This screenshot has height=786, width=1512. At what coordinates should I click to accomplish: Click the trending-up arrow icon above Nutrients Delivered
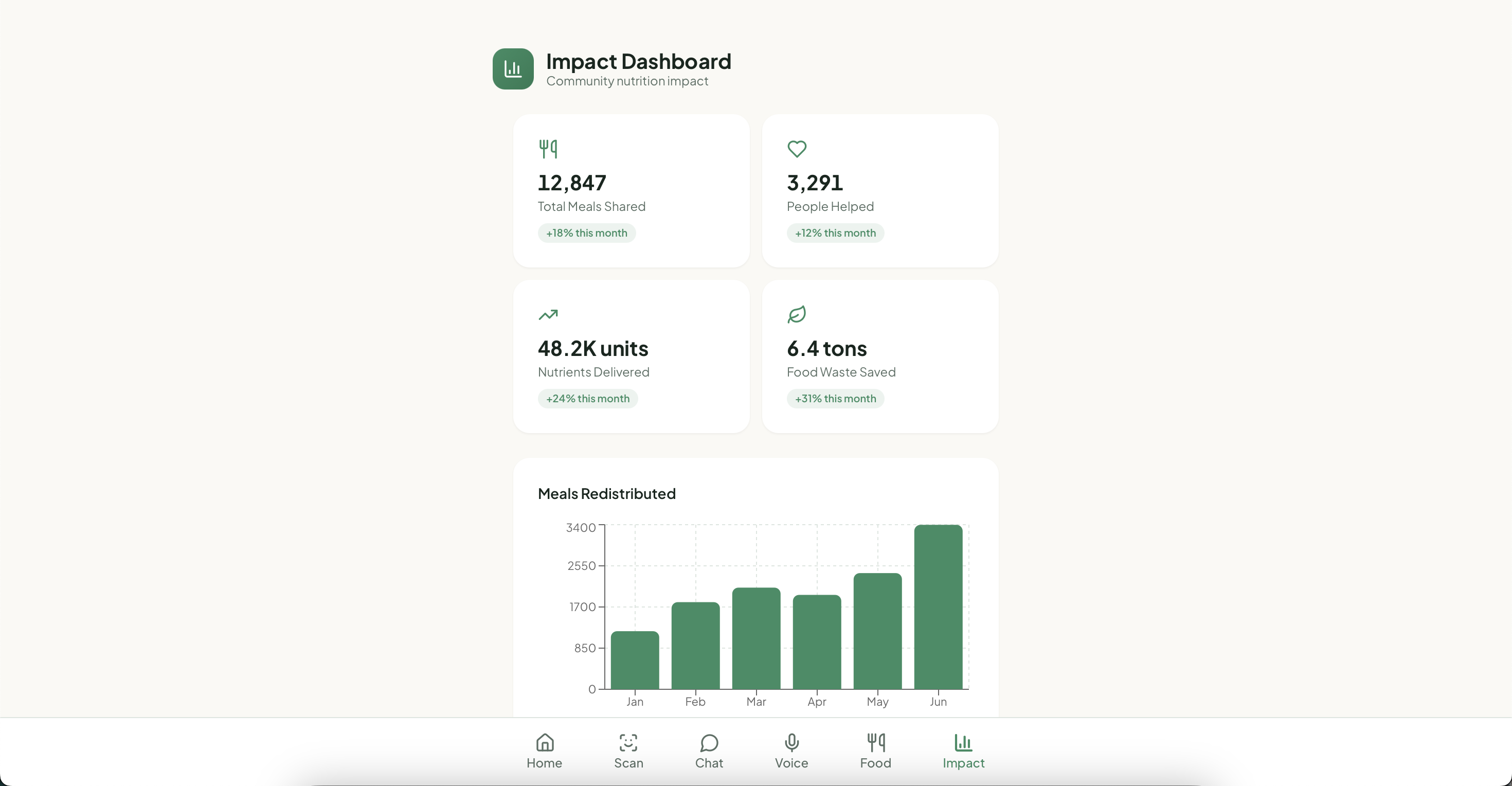[x=548, y=315]
